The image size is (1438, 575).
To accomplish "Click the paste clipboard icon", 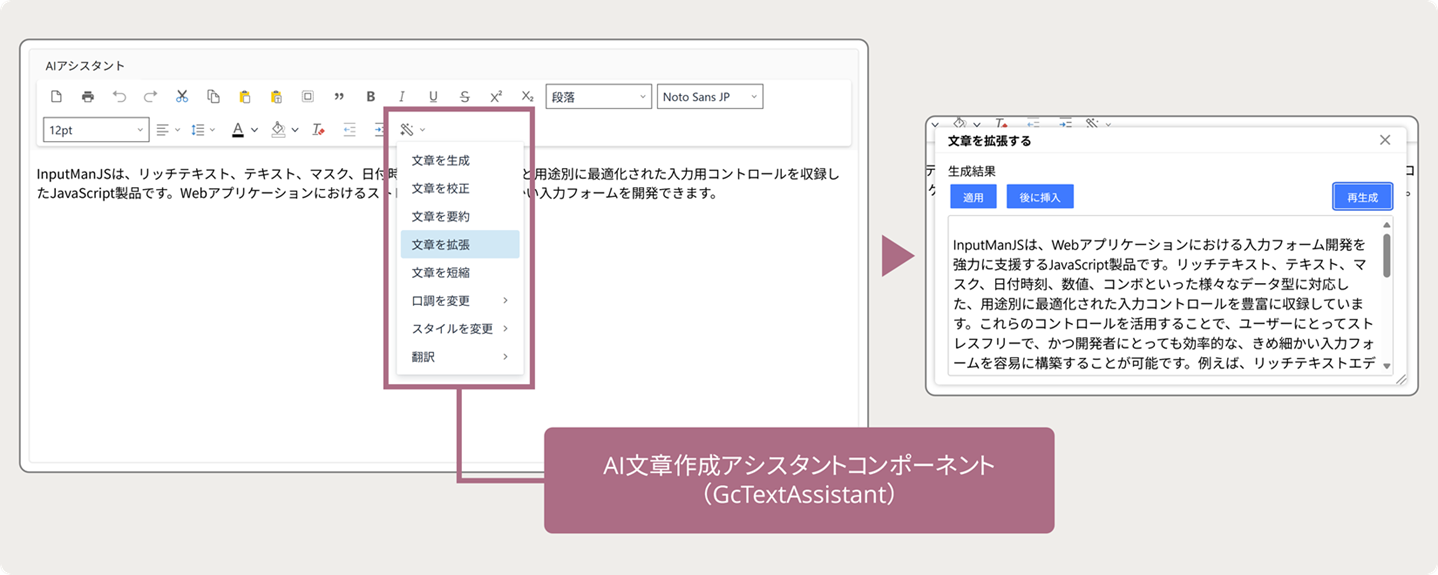I will [x=245, y=97].
